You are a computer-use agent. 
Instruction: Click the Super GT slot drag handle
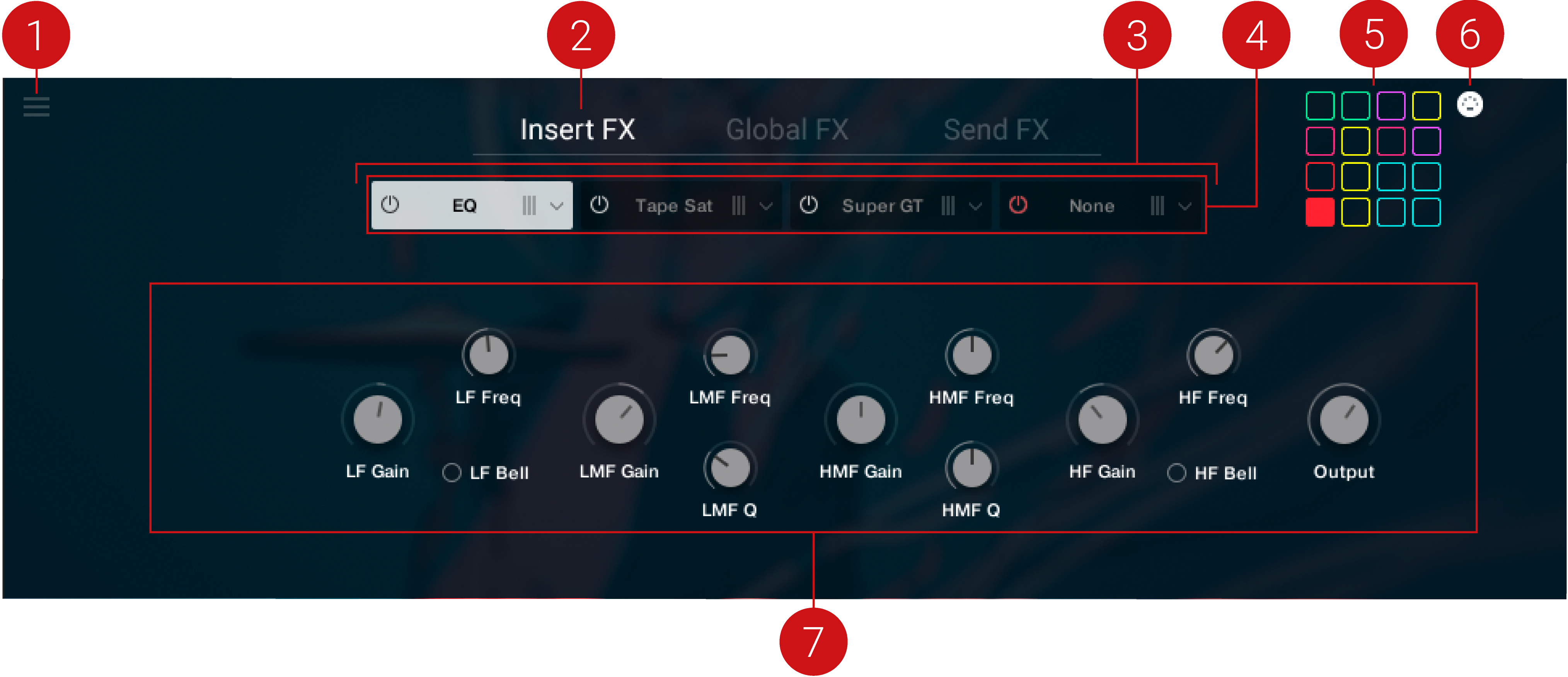click(948, 206)
